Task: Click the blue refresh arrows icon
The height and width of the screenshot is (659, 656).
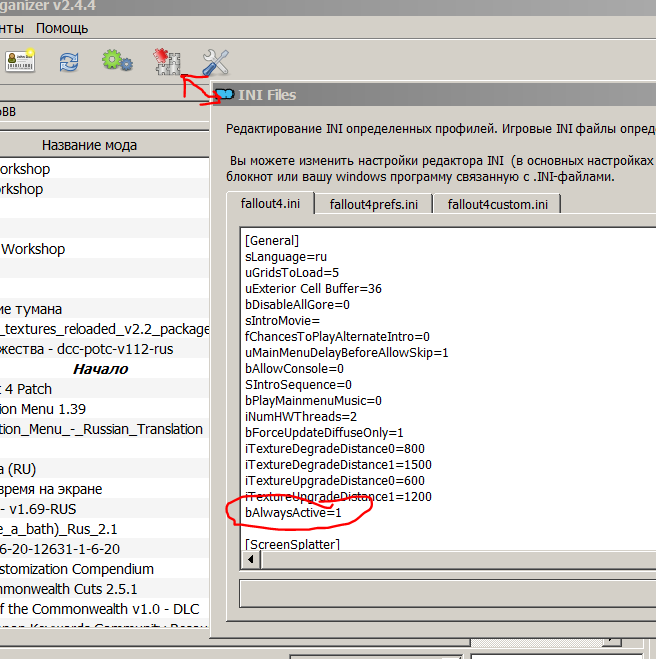Action: tap(69, 62)
